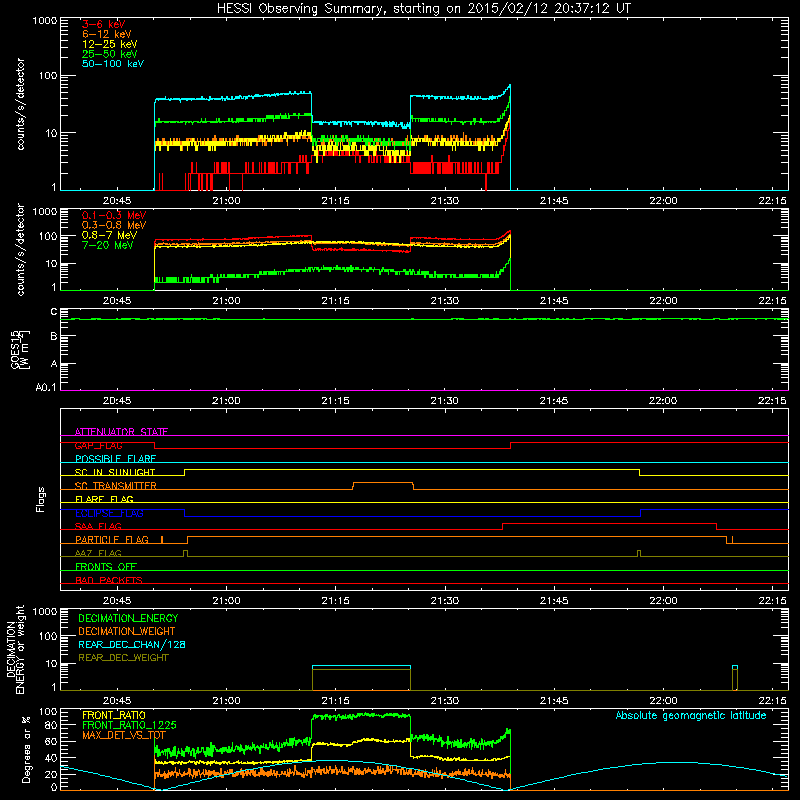Click the Absolute geomagnetic latitude label
This screenshot has width=800, height=800.
click(x=691, y=715)
